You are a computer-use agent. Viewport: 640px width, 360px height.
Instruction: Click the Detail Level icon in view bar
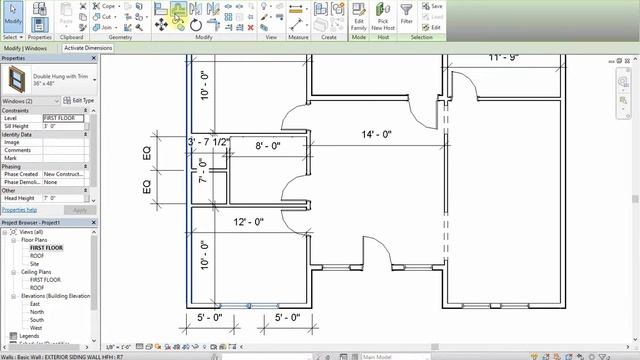[x=139, y=347]
